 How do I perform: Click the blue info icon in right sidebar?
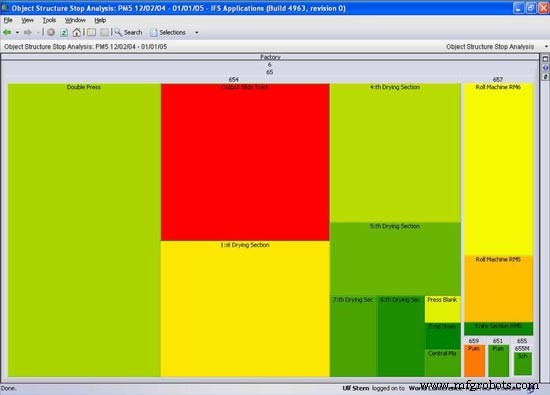[545, 68]
